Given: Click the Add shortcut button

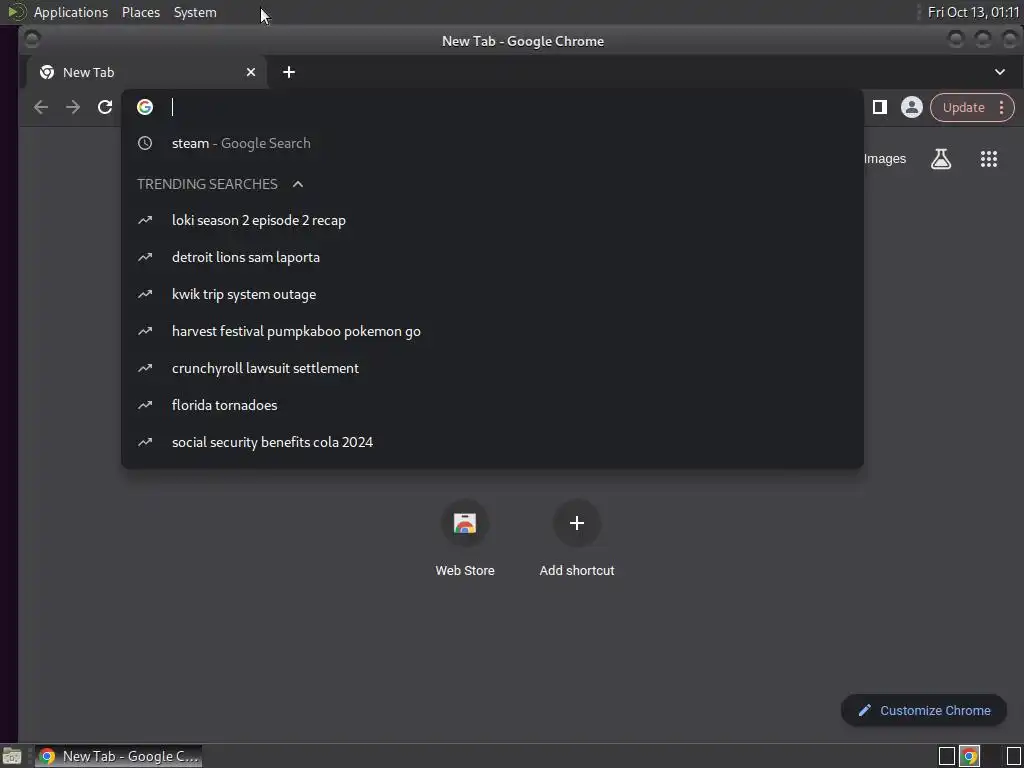Looking at the screenshot, I should [577, 539].
